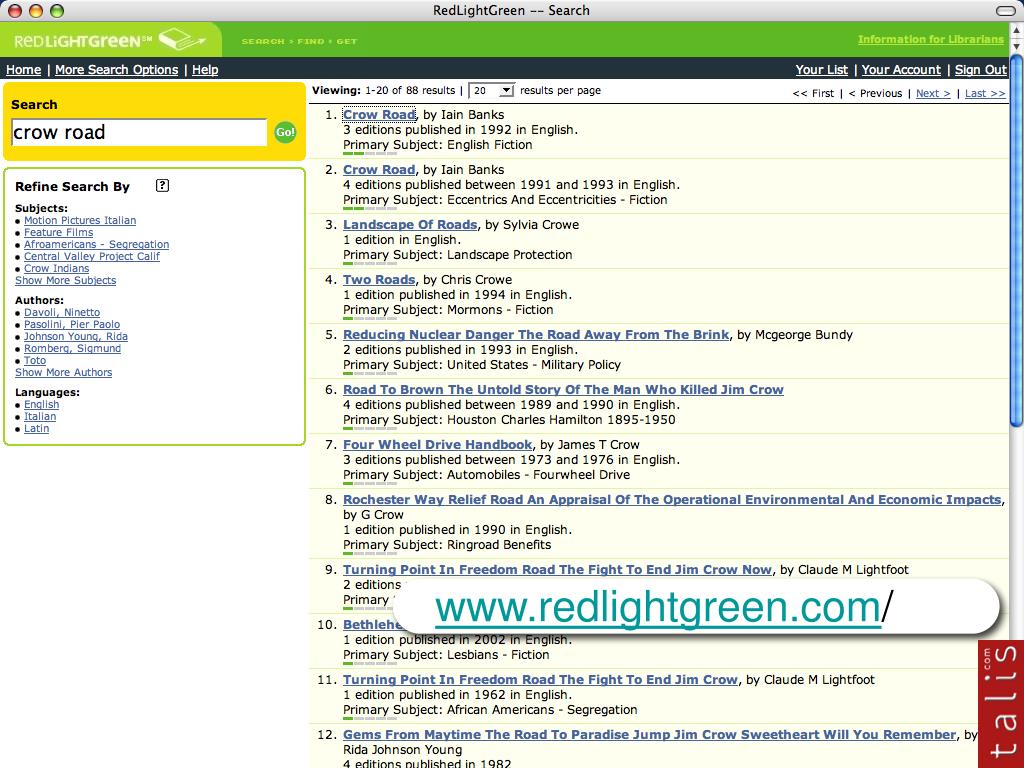The image size is (1024, 768).
Task: Open Turning Point In Freedom Road Now link
Action: (x=557, y=569)
